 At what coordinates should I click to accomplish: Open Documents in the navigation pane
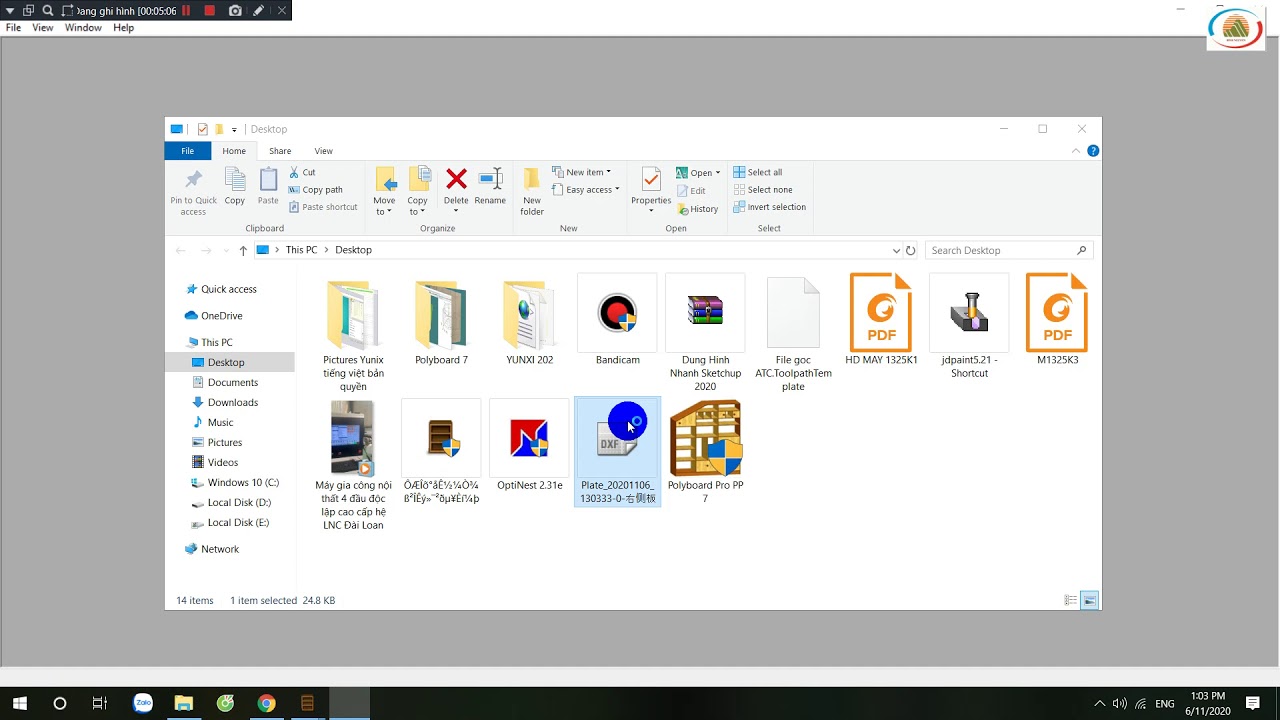point(232,382)
